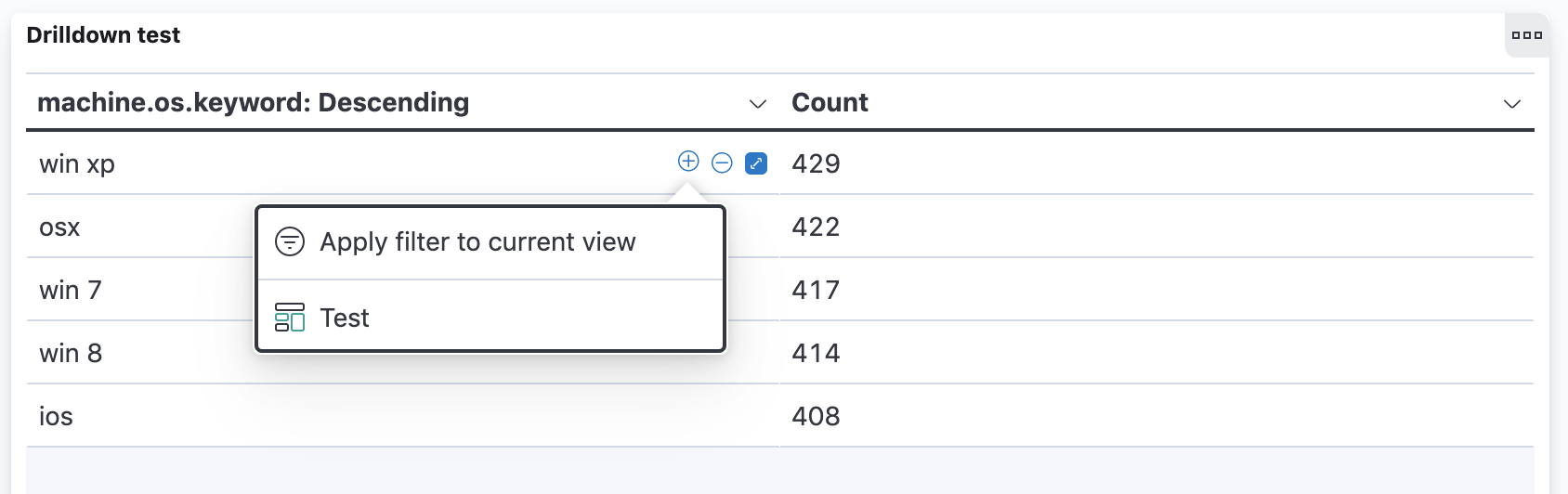Select the "win xp" table cell
Viewport: 1568px width, 494px height.
pos(77,163)
